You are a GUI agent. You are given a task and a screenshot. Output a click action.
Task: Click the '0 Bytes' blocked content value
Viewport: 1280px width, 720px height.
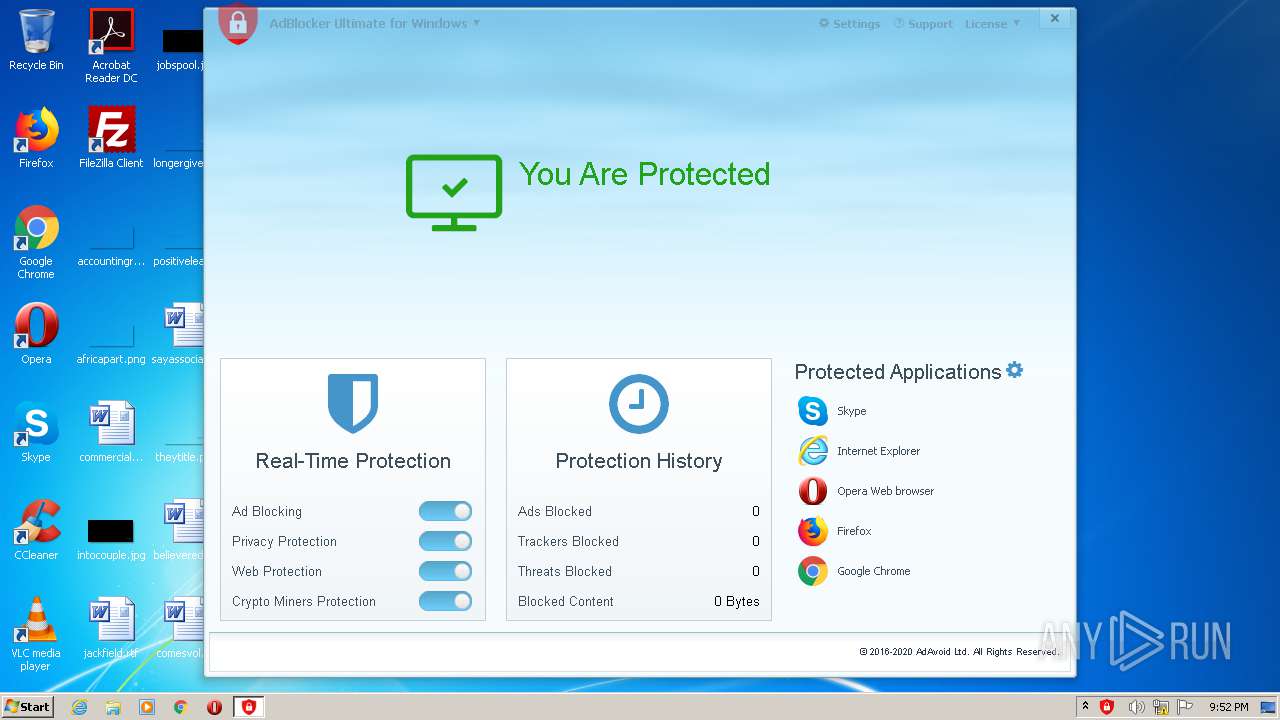pos(737,601)
